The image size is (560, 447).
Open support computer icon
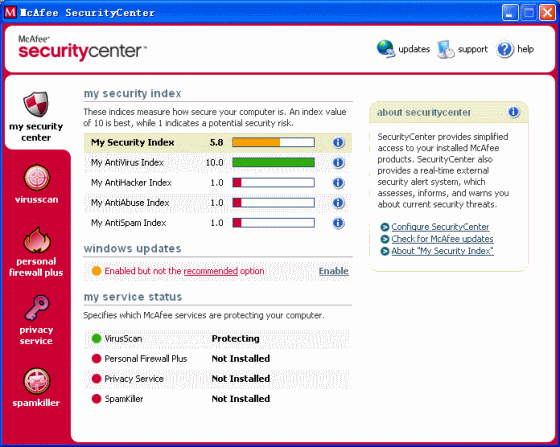445,49
